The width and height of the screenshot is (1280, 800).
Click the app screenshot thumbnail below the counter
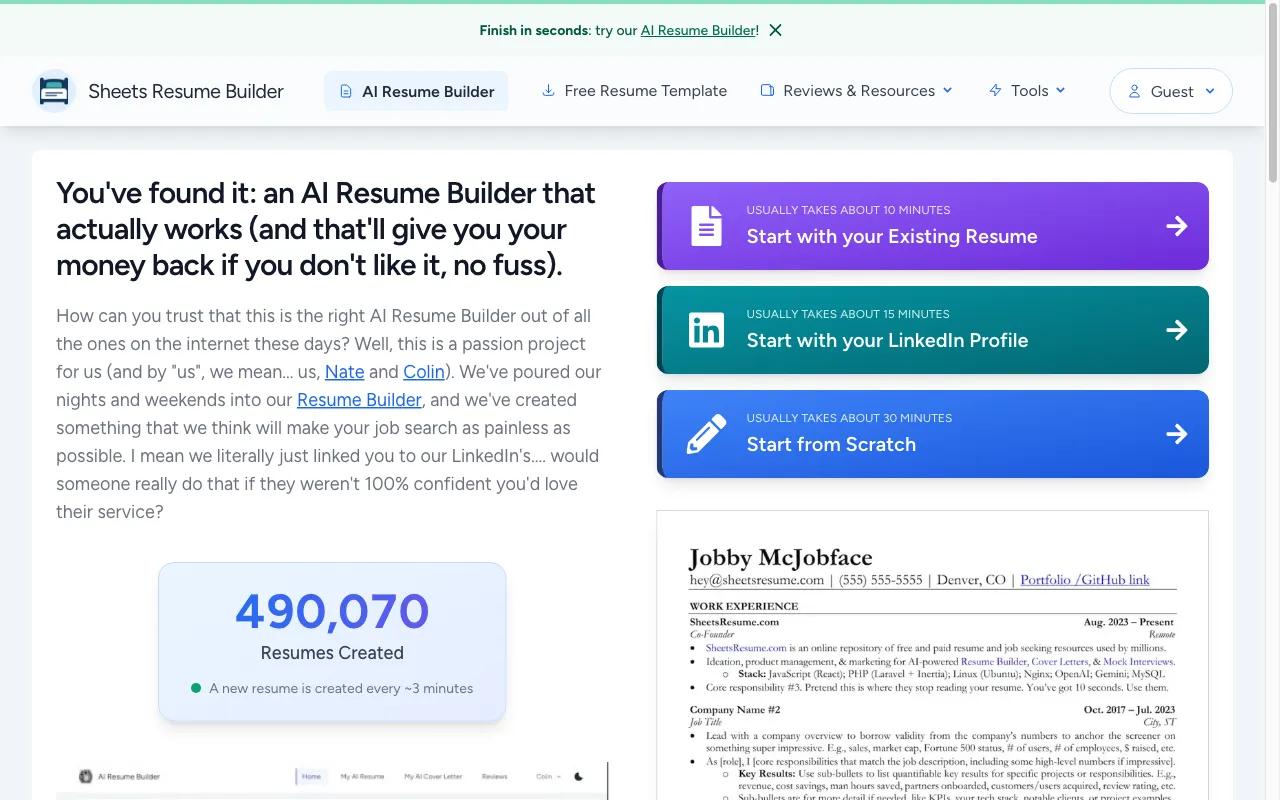pyautogui.click(x=332, y=780)
